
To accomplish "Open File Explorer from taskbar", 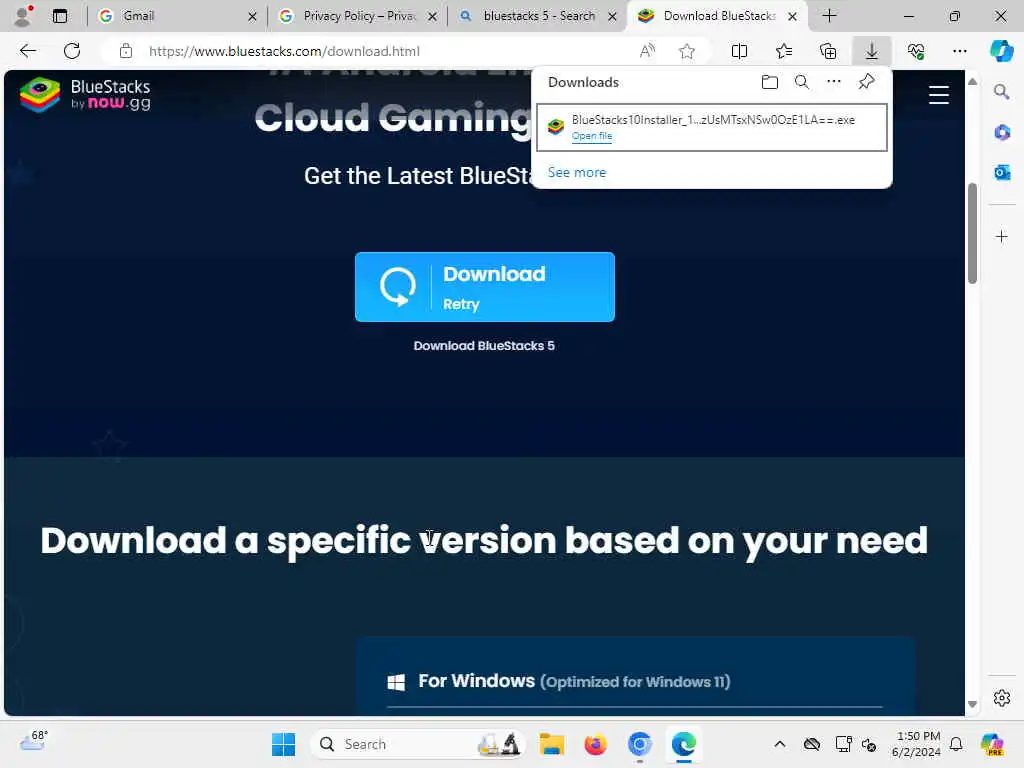I will coord(552,744).
